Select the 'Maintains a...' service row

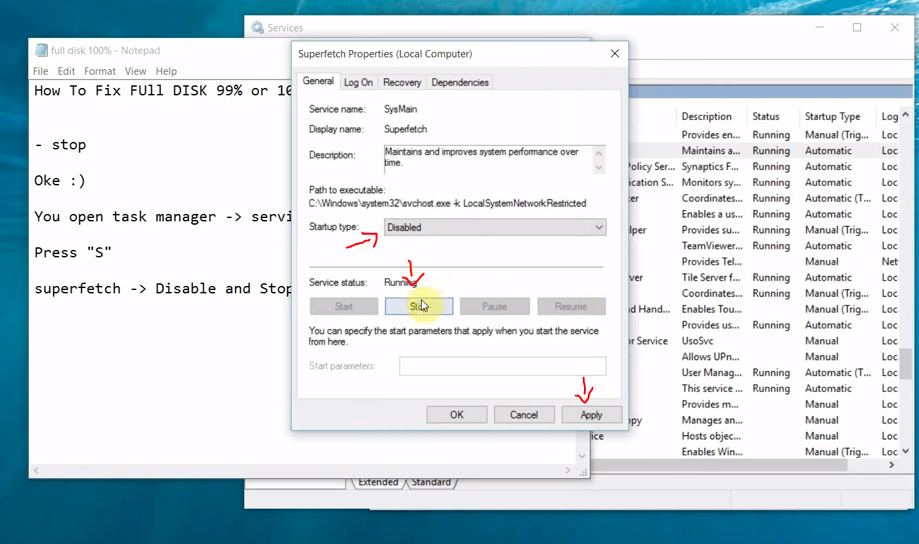point(765,151)
